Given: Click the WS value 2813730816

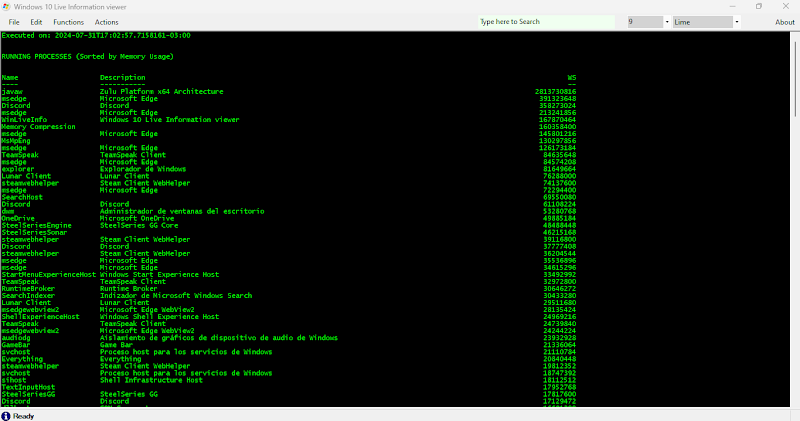Looking at the screenshot, I should pyautogui.click(x=555, y=92).
